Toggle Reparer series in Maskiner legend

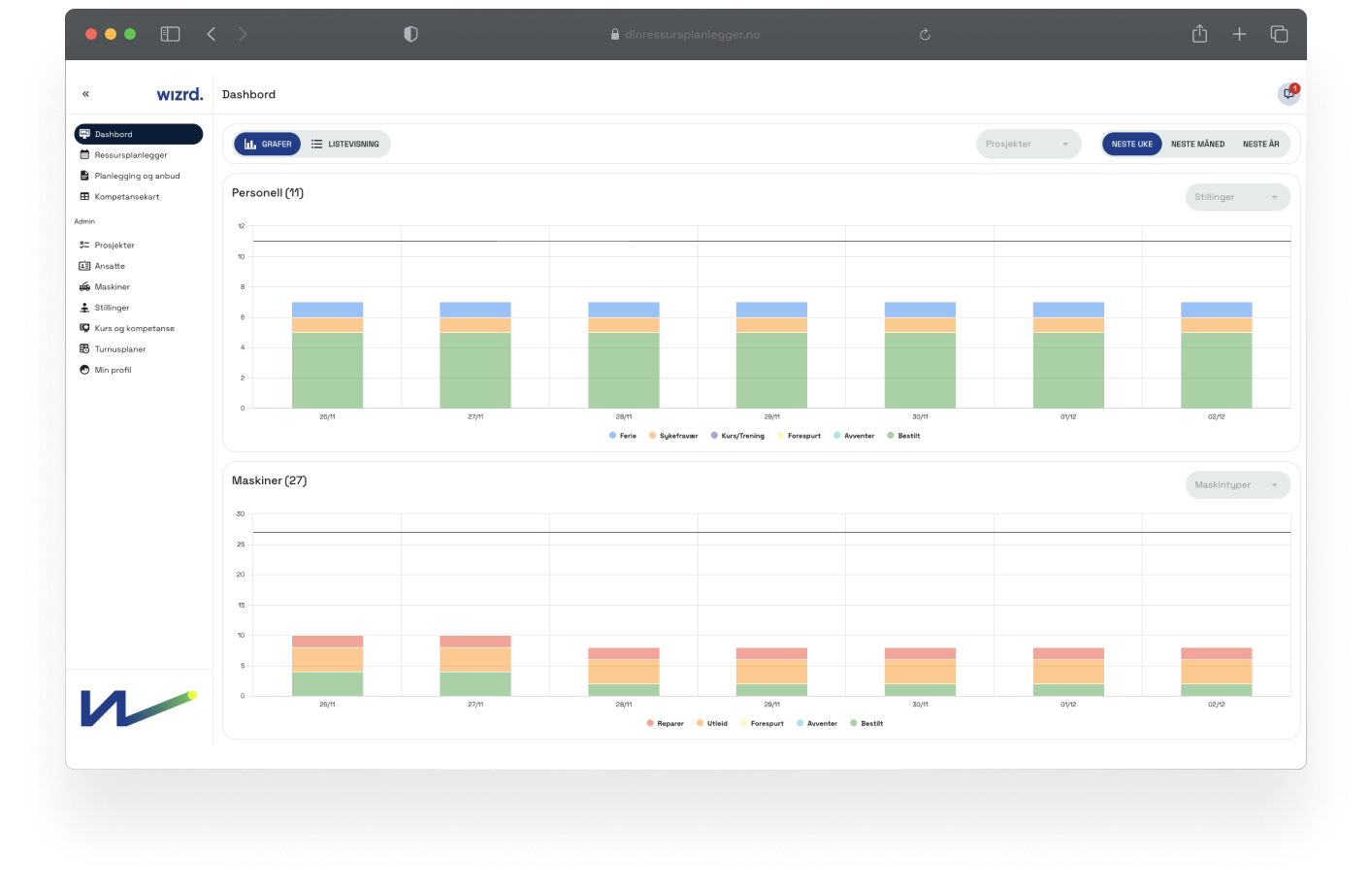666,723
